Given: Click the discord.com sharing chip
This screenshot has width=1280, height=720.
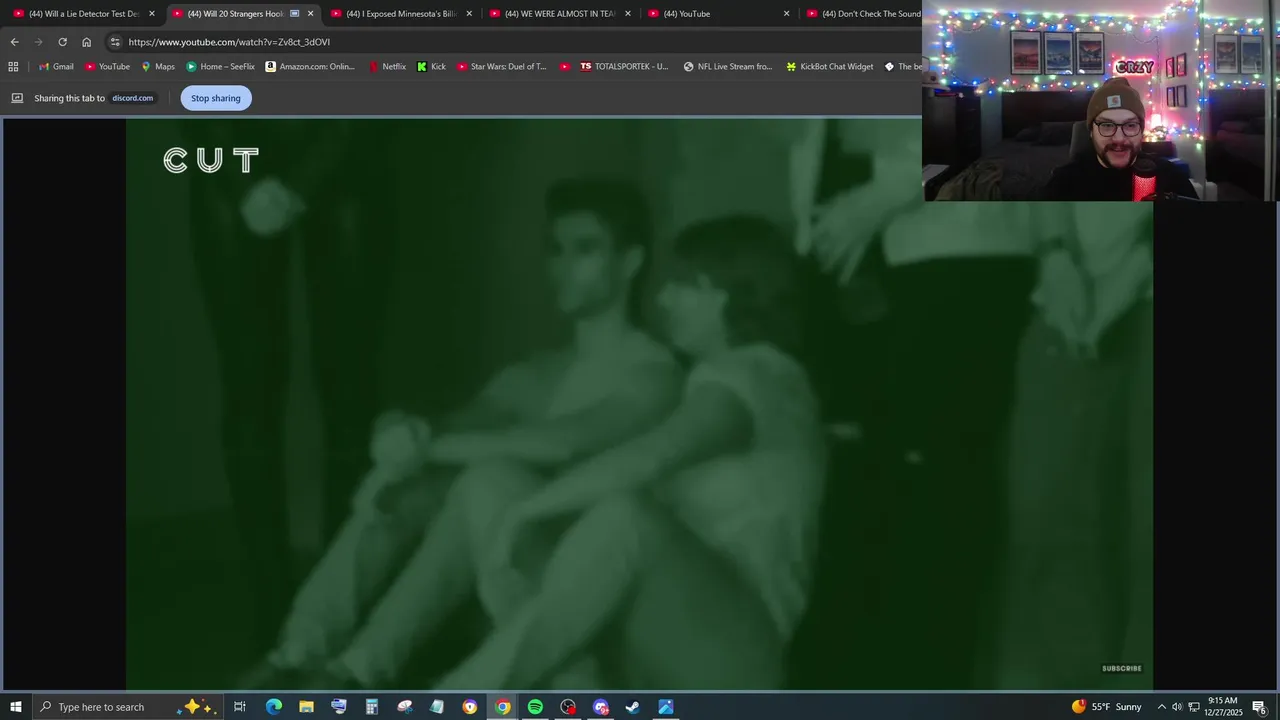Looking at the screenshot, I should (x=132, y=98).
